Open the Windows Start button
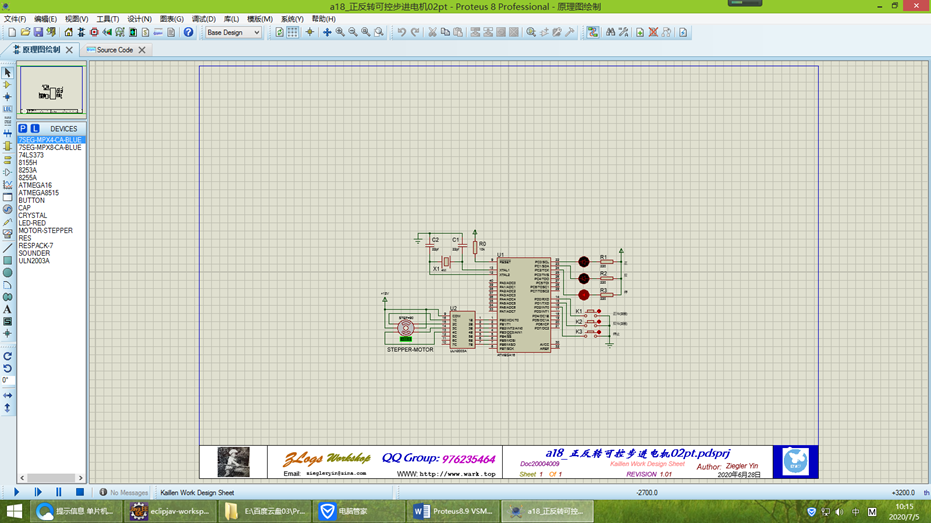This screenshot has height=524, width=931. (14, 511)
